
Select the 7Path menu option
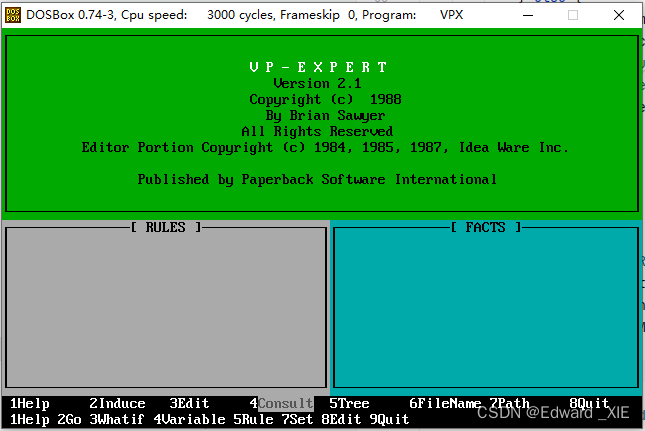pyautogui.click(x=509, y=403)
